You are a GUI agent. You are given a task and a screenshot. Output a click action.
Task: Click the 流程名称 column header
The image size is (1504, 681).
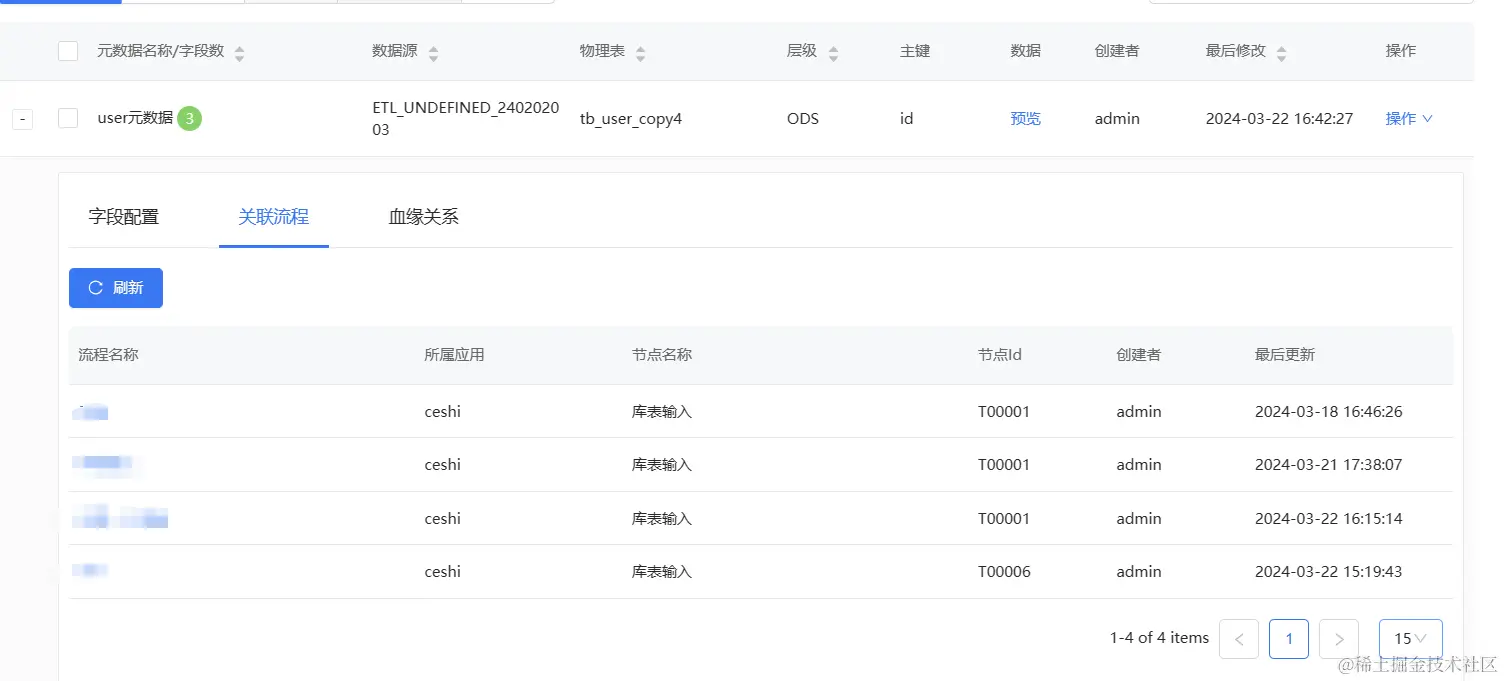point(108,354)
